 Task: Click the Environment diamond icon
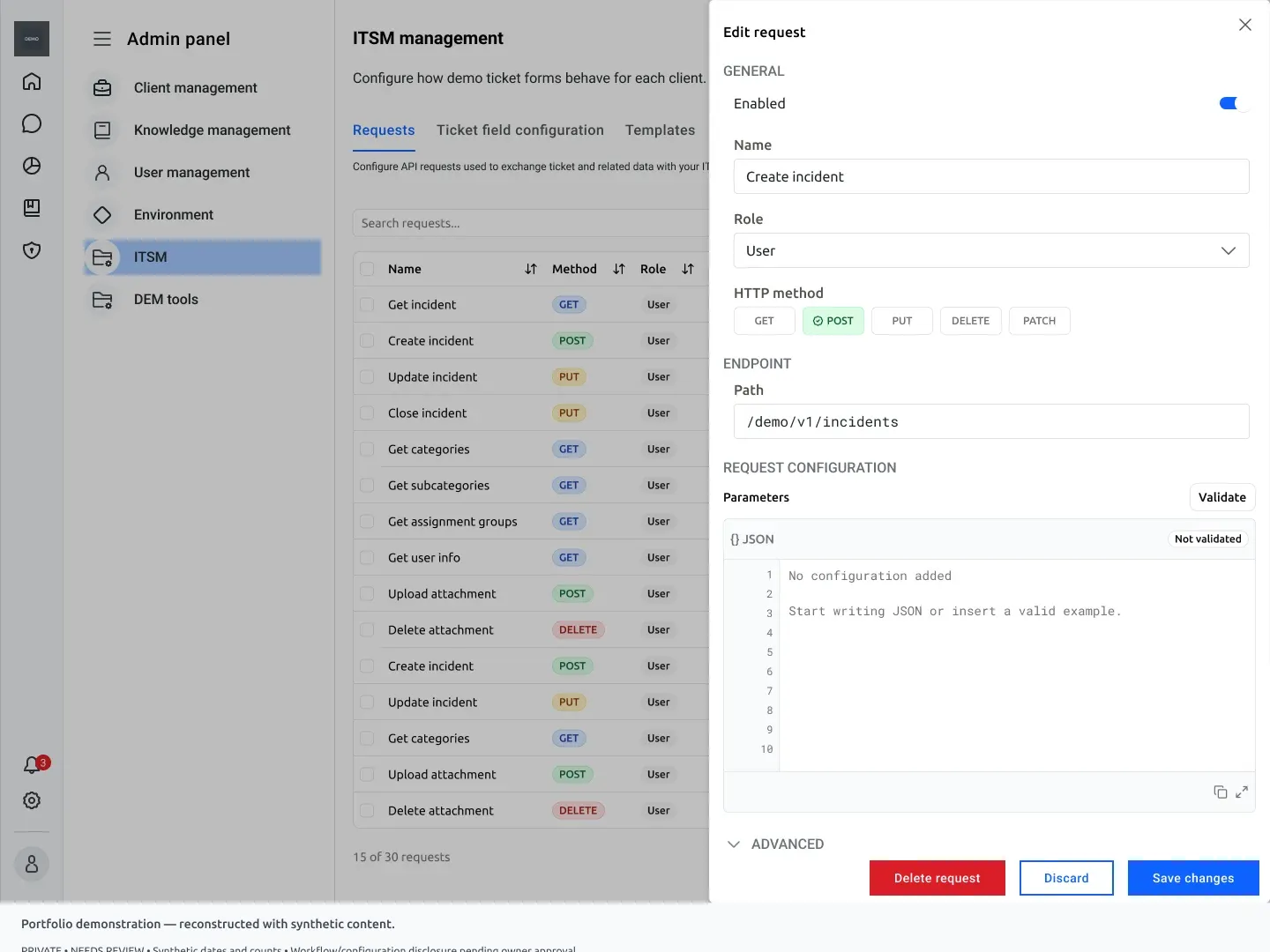(102, 215)
